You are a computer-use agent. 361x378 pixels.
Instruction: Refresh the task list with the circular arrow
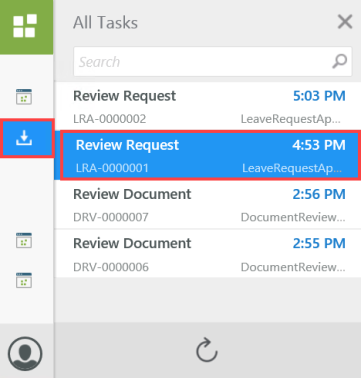tap(207, 350)
